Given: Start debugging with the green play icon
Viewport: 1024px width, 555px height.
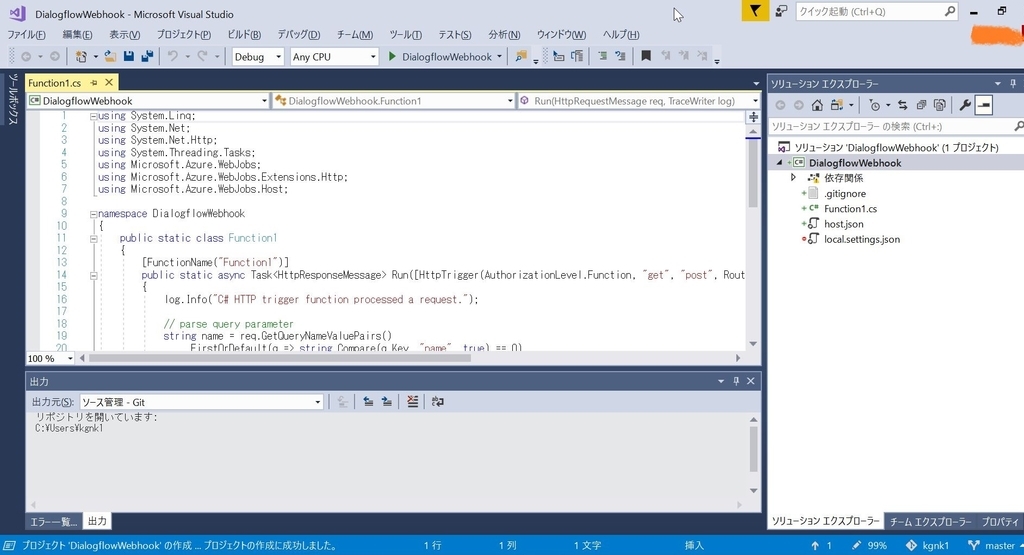Looking at the screenshot, I should [x=392, y=57].
